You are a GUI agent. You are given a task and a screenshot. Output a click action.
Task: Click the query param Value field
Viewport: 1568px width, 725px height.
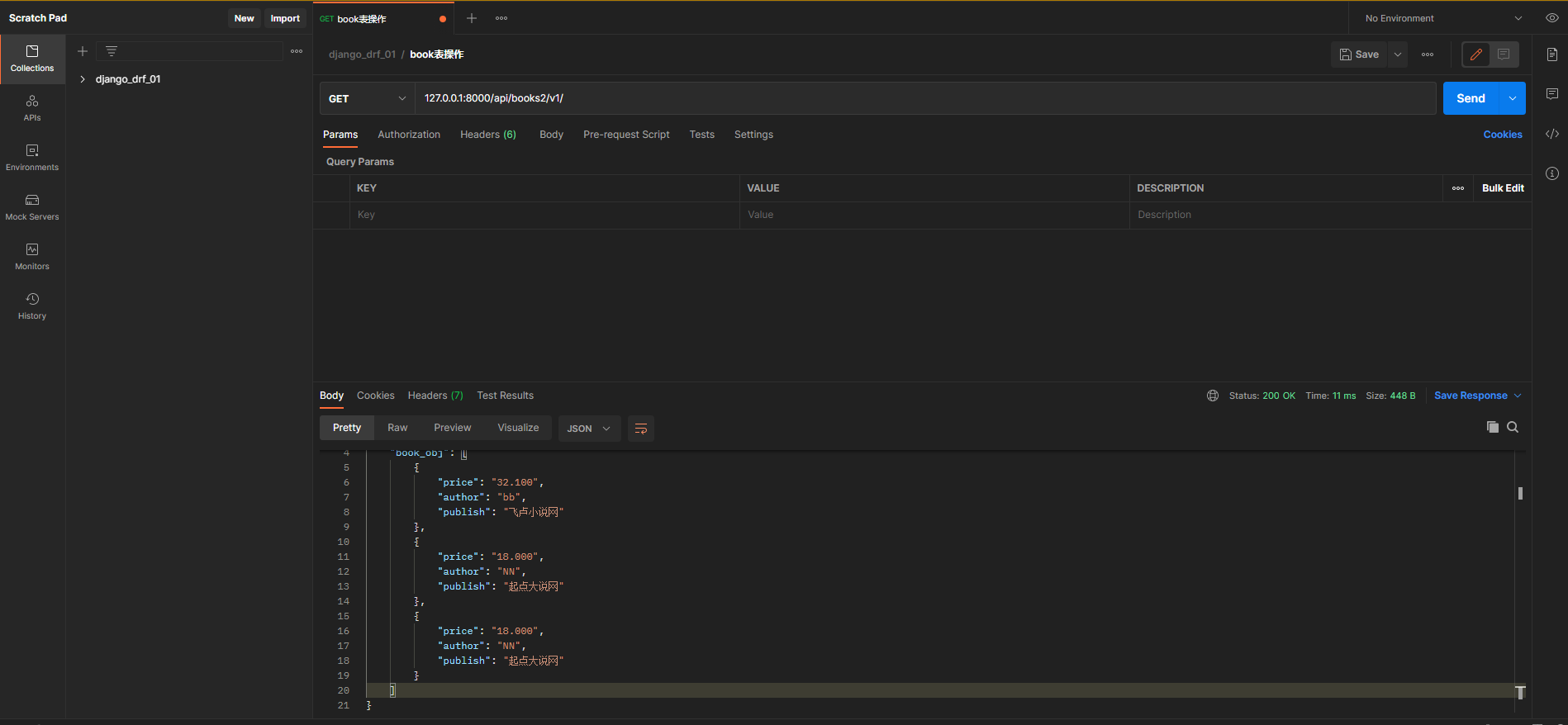point(934,215)
